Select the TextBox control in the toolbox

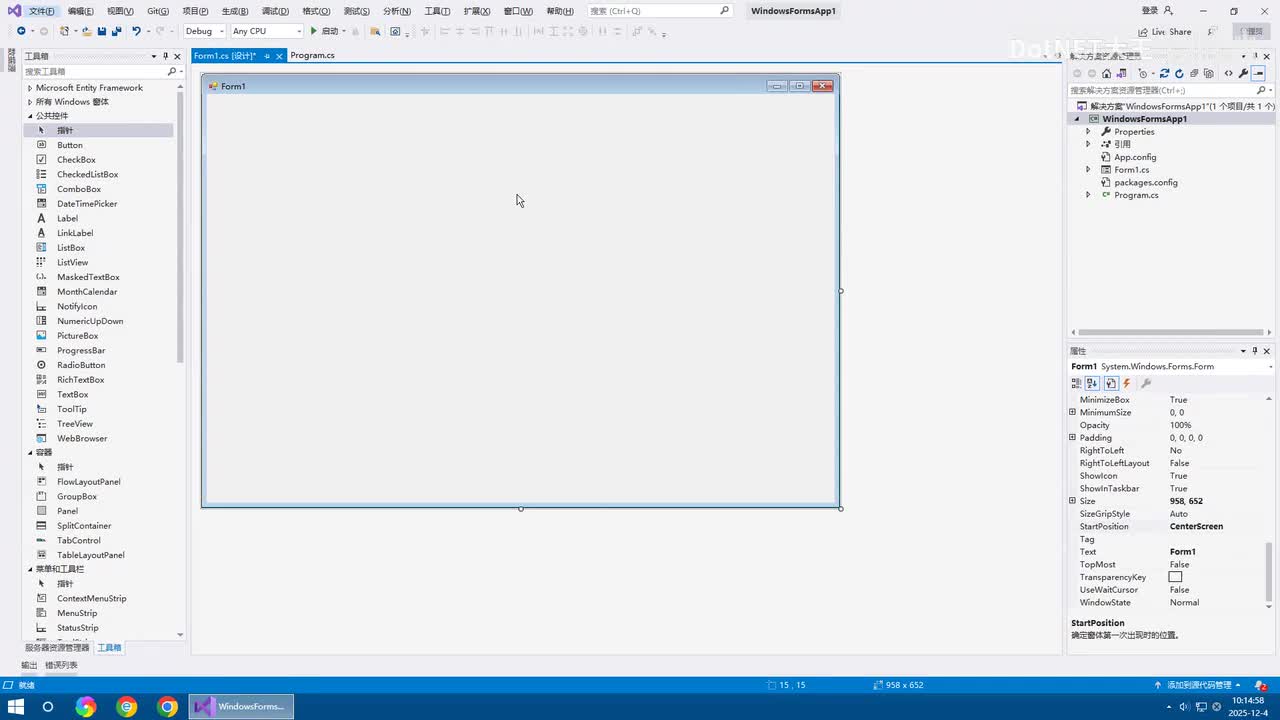tap(72, 394)
